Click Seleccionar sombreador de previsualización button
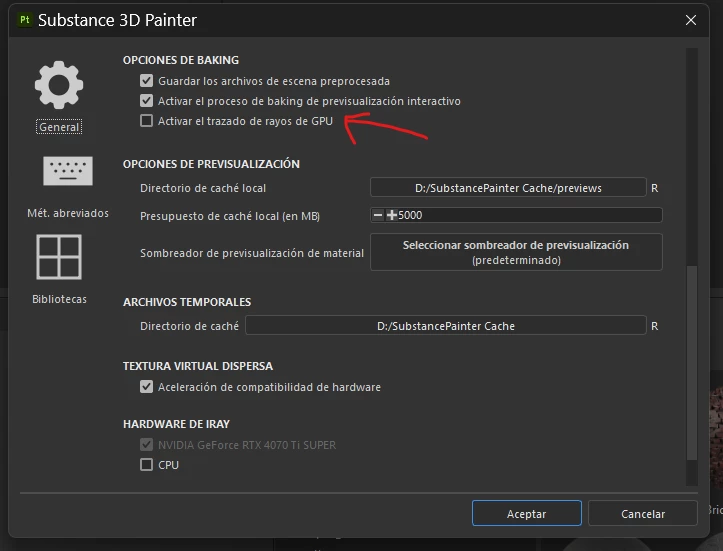 (516, 252)
